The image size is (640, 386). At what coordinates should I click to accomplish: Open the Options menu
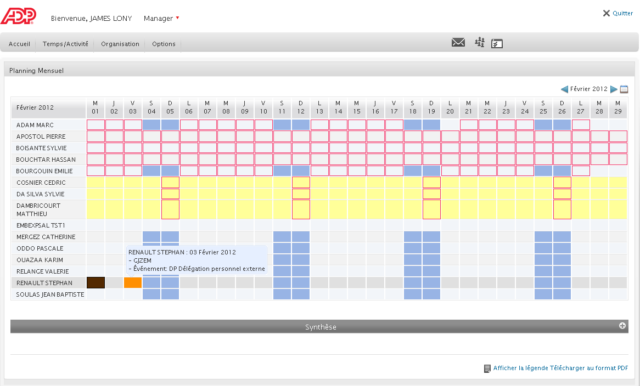(164, 44)
